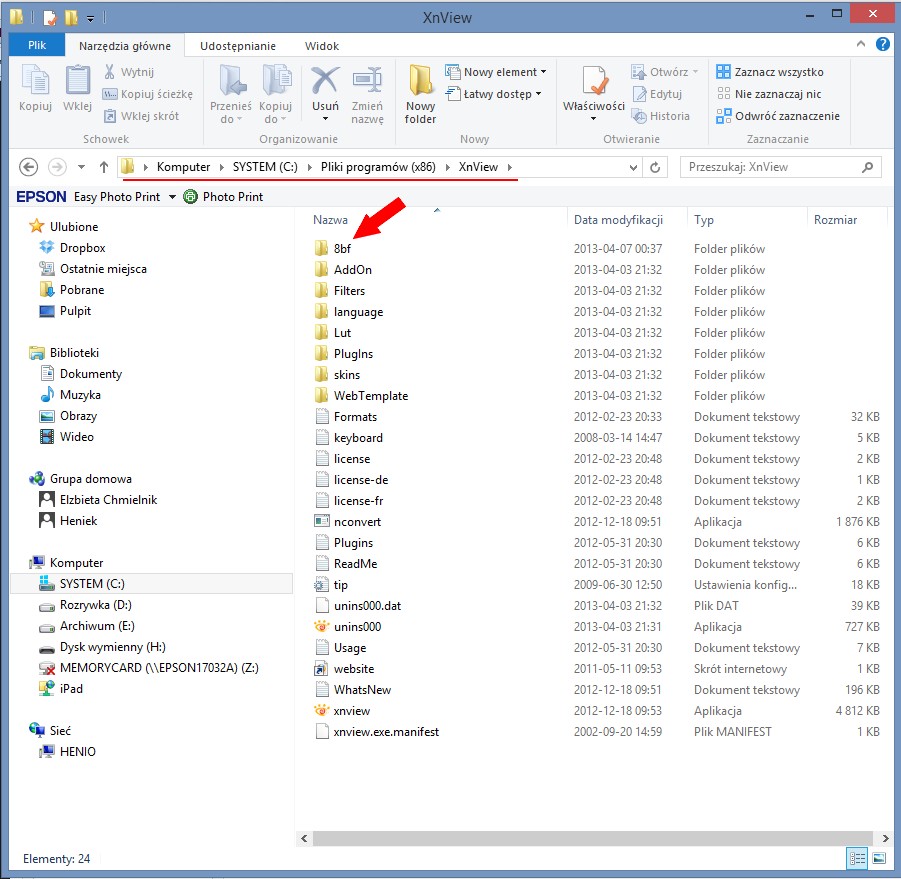Viewport: 901px width, 879px height.
Task: Click the refresh icon beside address bar
Action: (x=656, y=167)
